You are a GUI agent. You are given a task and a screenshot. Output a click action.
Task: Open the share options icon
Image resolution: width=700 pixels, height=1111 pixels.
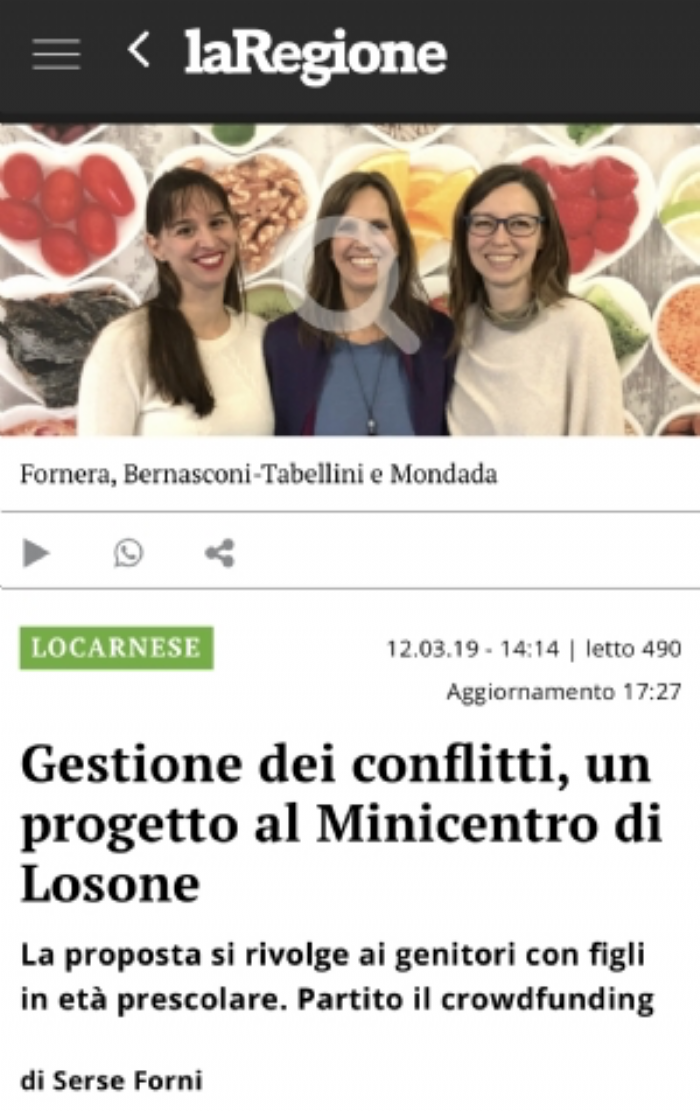[x=220, y=553]
